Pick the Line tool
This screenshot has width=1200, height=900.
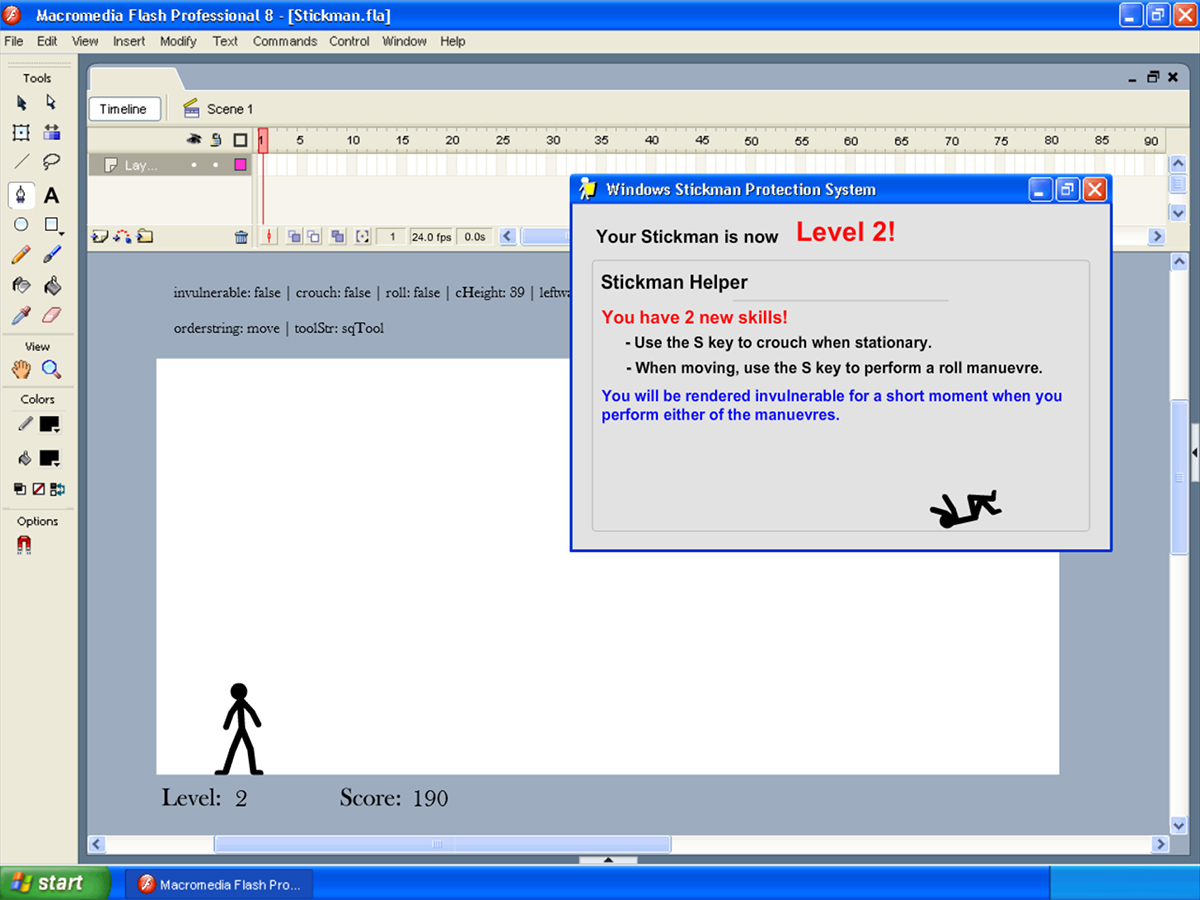[x=21, y=161]
